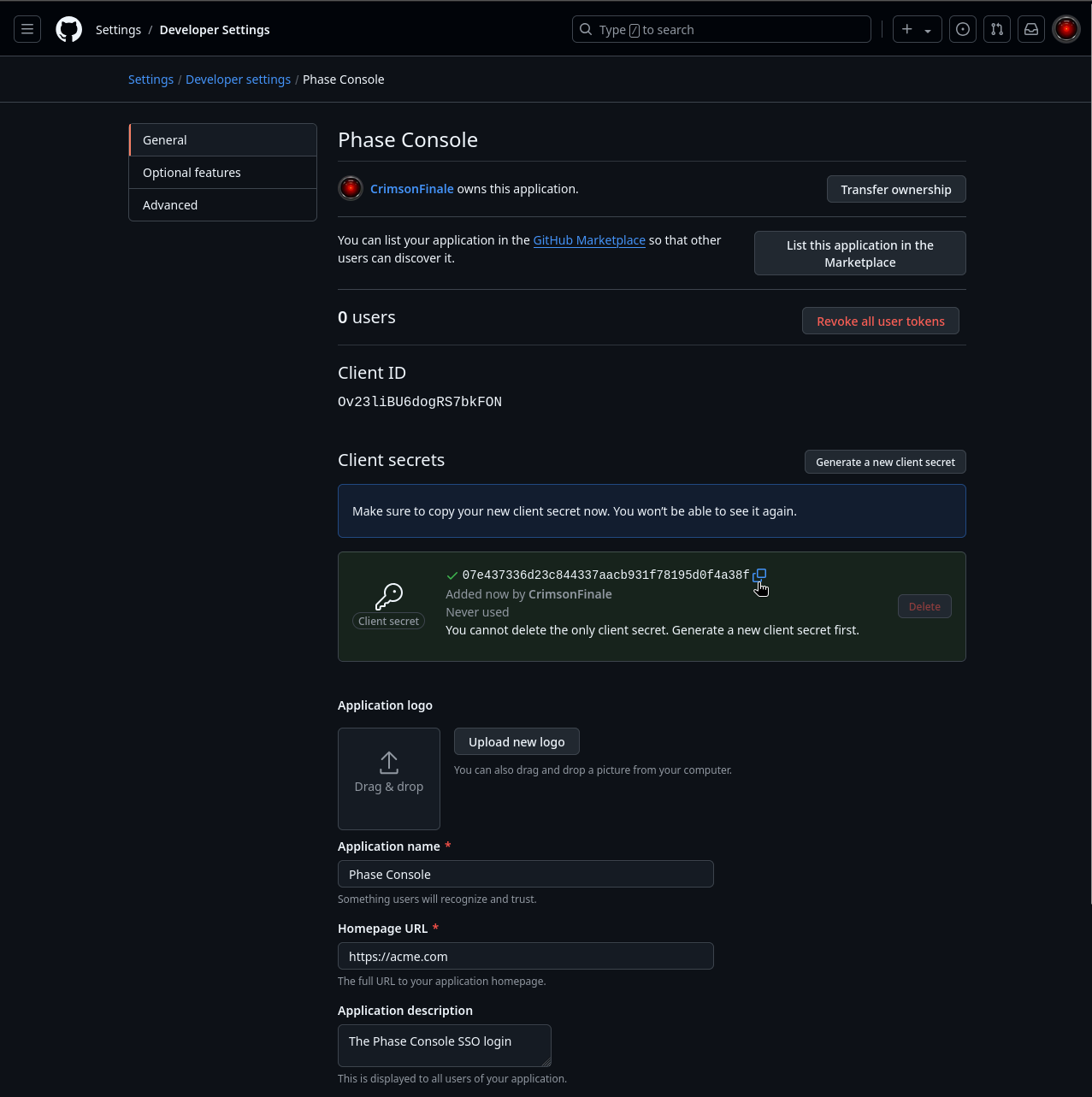The image size is (1092, 1097).
Task: Select Optional features sidebar tab
Action: 222,173
